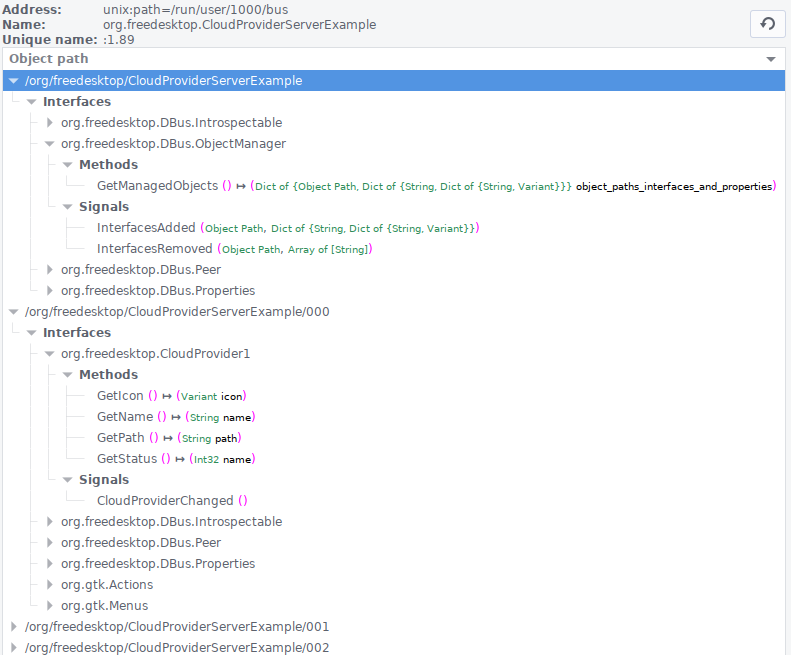Viewport: 791px width, 655px height.
Task: Expand the CloudProviderServerExample/002 object path
Action: [14, 647]
